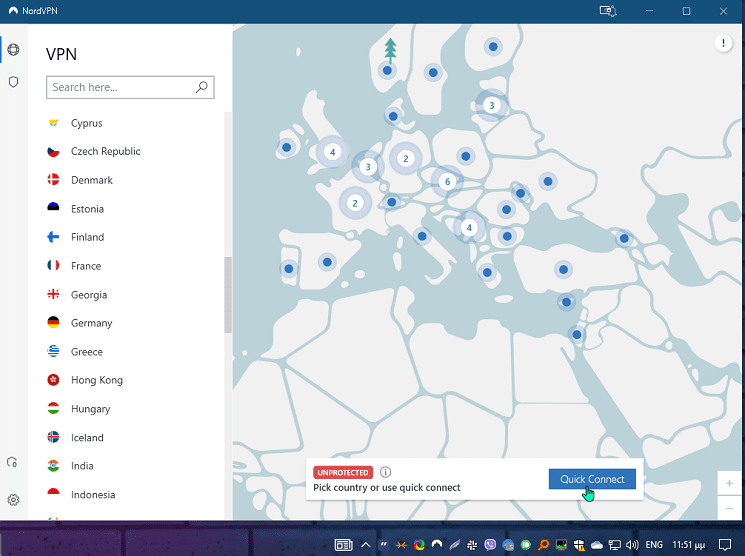Show hidden icons in system tray
Viewport: 745px width, 556px height.
[365, 545]
